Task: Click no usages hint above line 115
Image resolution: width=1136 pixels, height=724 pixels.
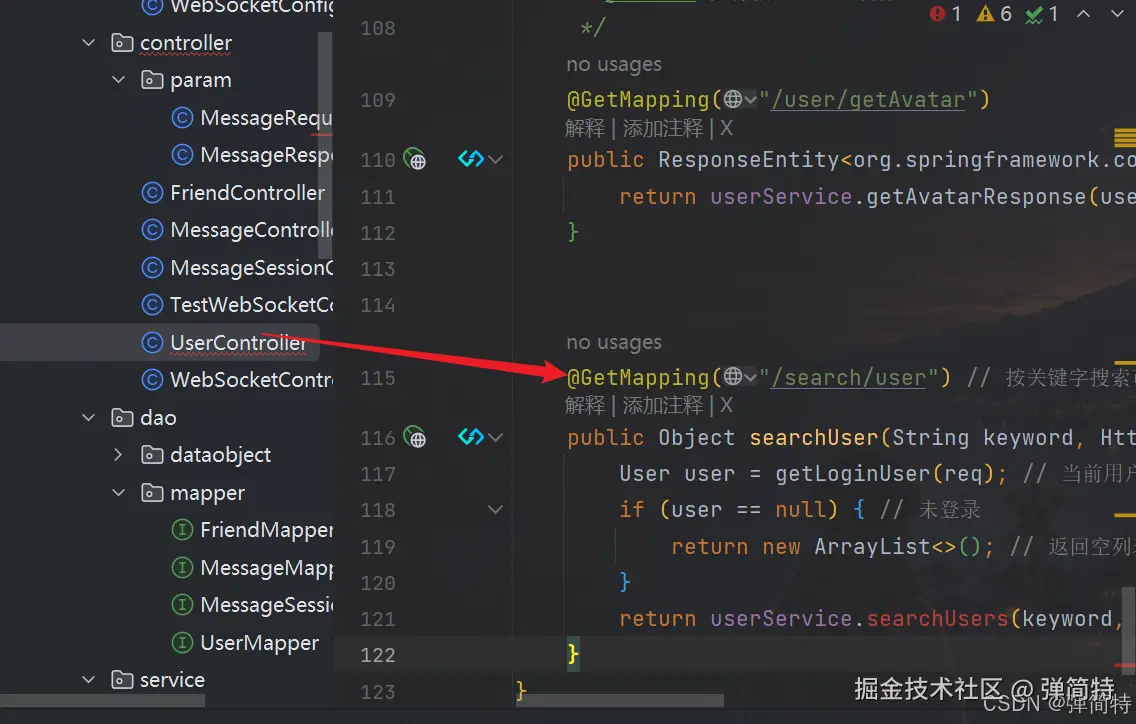Action: pyautogui.click(x=614, y=342)
